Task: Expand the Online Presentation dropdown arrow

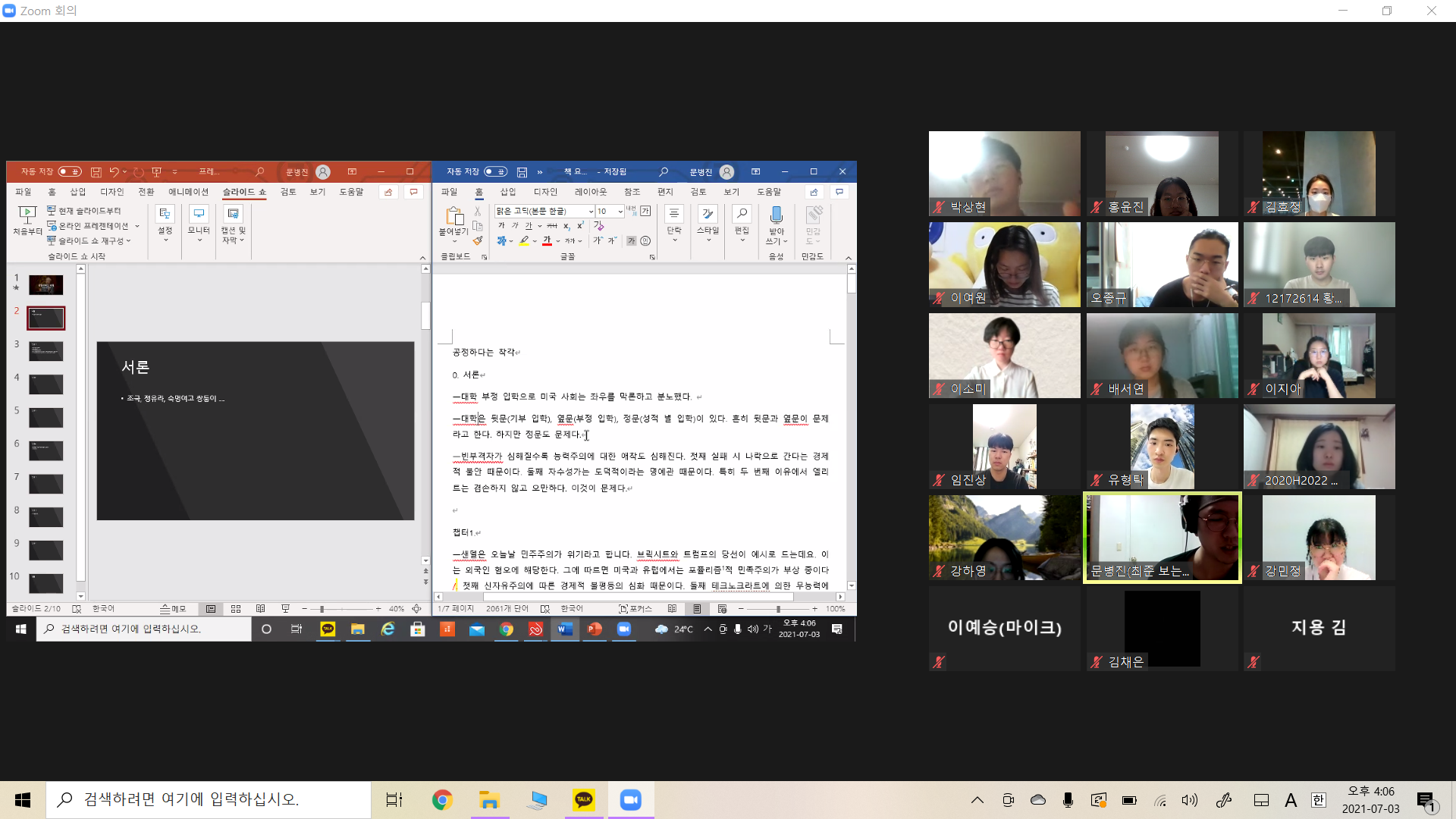Action: (137, 226)
